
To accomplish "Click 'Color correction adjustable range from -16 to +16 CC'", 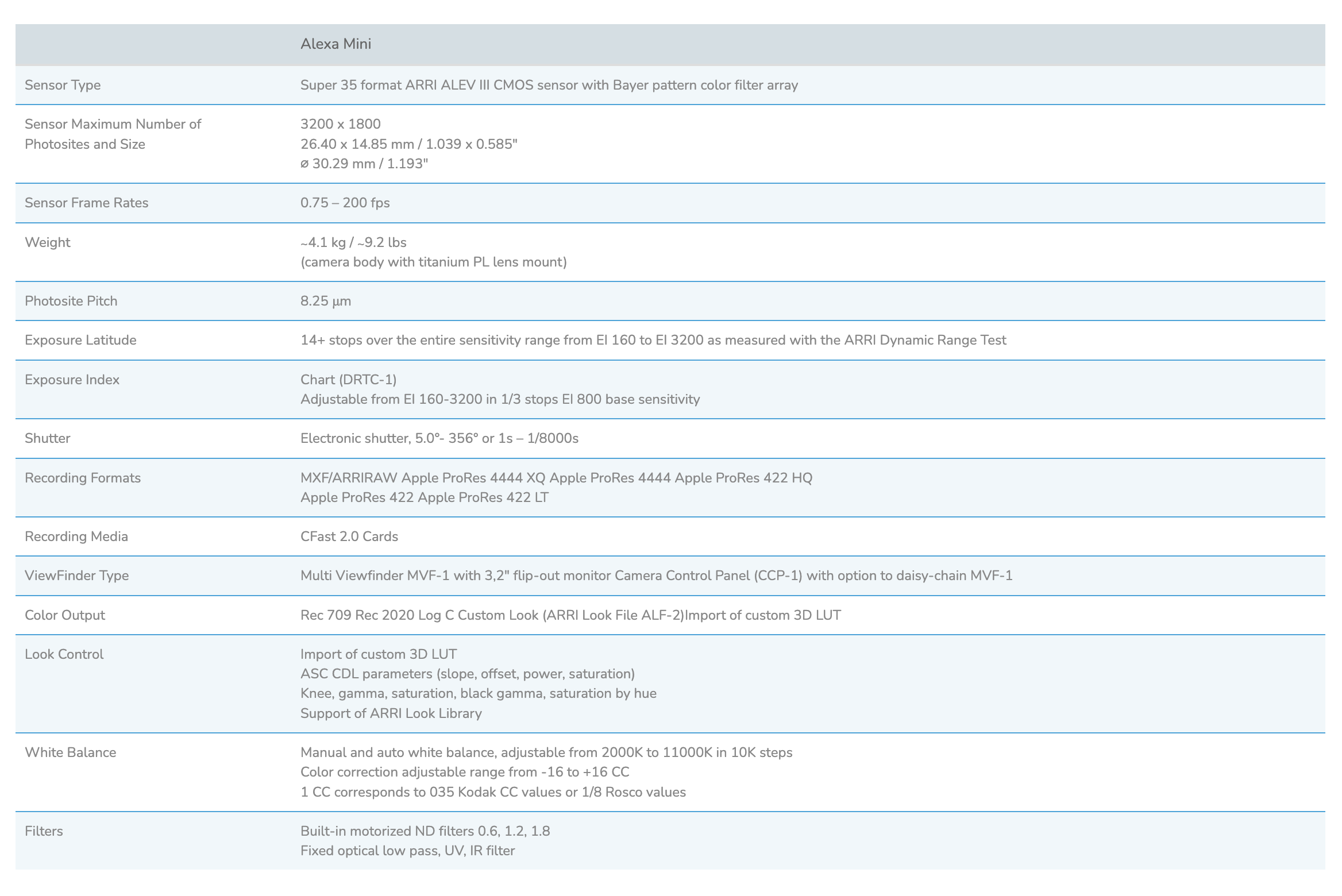I will [x=465, y=772].
